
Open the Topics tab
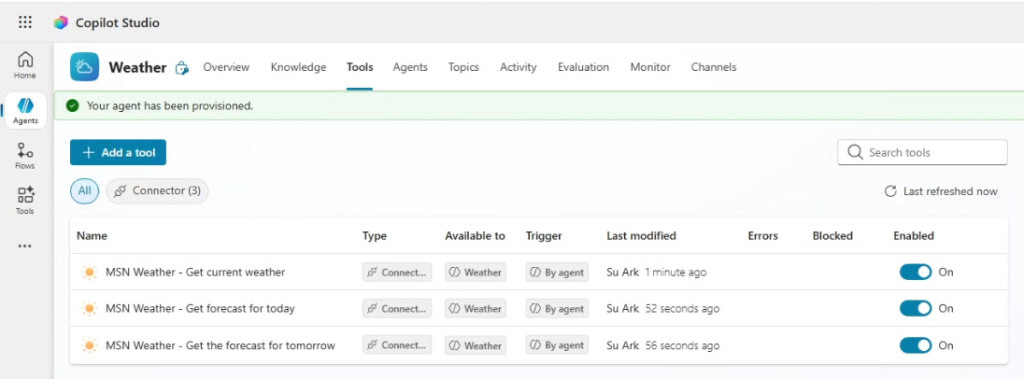(x=464, y=67)
